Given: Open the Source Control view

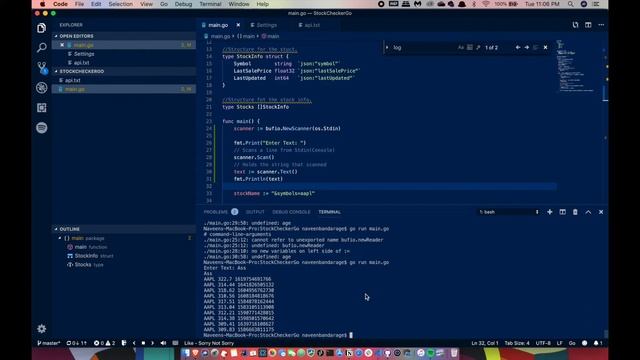Looking at the screenshot, I should point(42,67).
